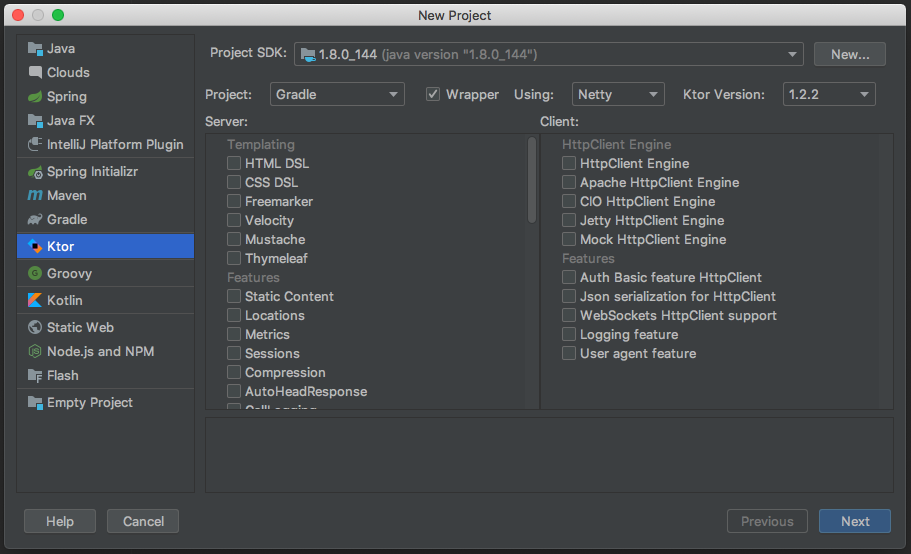Click the Java project type icon
The width and height of the screenshot is (911, 554).
pyautogui.click(x=35, y=49)
